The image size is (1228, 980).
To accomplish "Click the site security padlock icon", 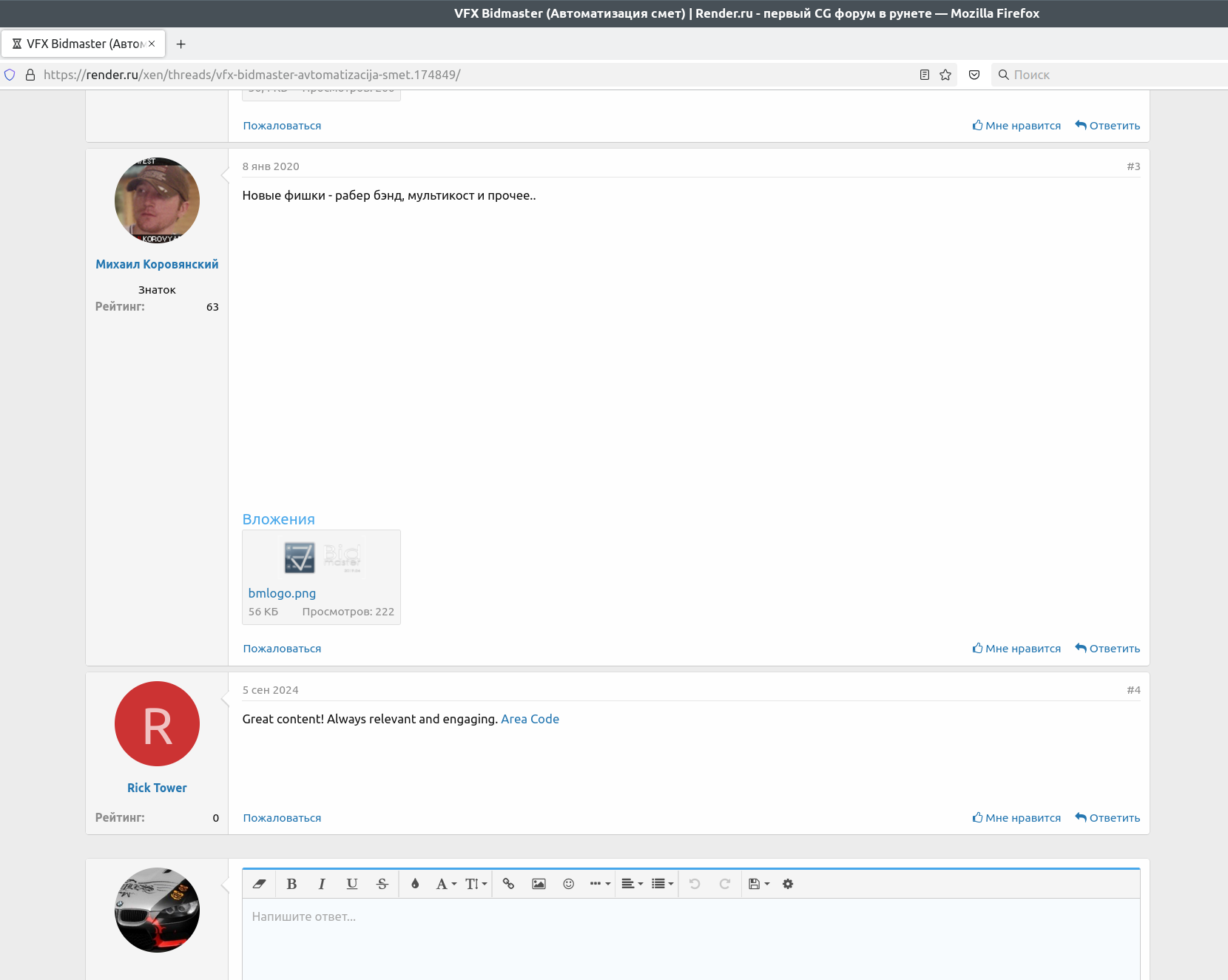I will point(30,75).
